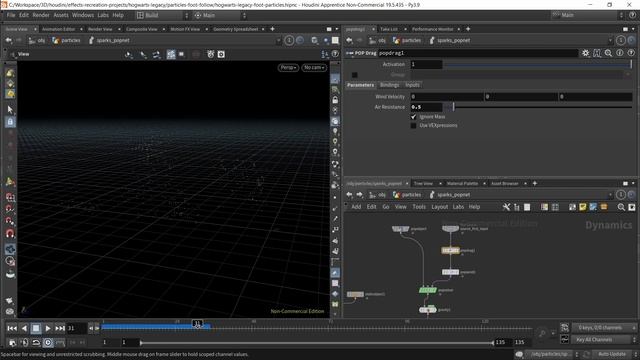The width and height of the screenshot is (640, 360).
Task: Click the range slider below the timeline
Action: click(317, 342)
